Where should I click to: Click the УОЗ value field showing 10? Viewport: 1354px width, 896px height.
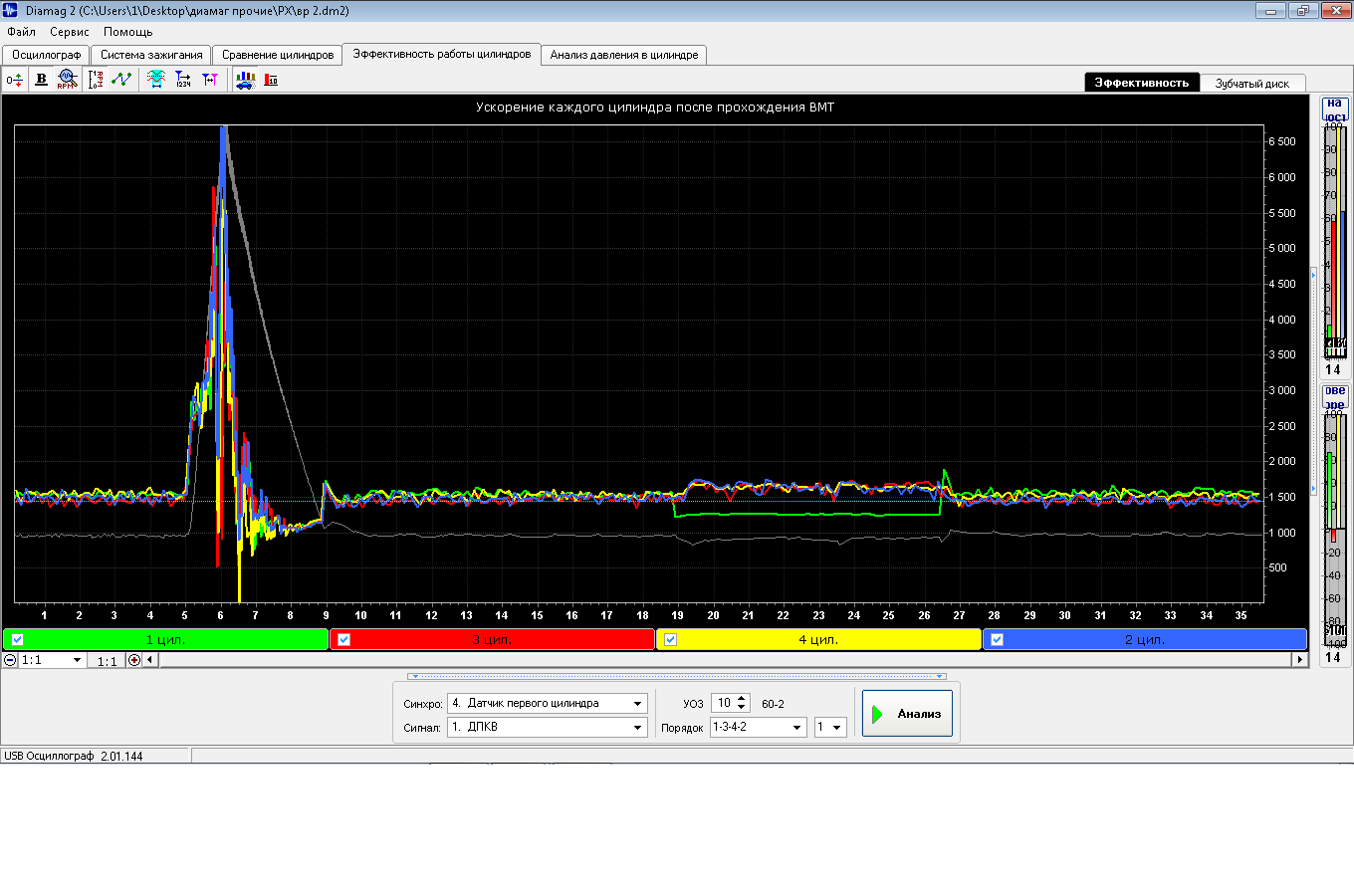pos(724,703)
